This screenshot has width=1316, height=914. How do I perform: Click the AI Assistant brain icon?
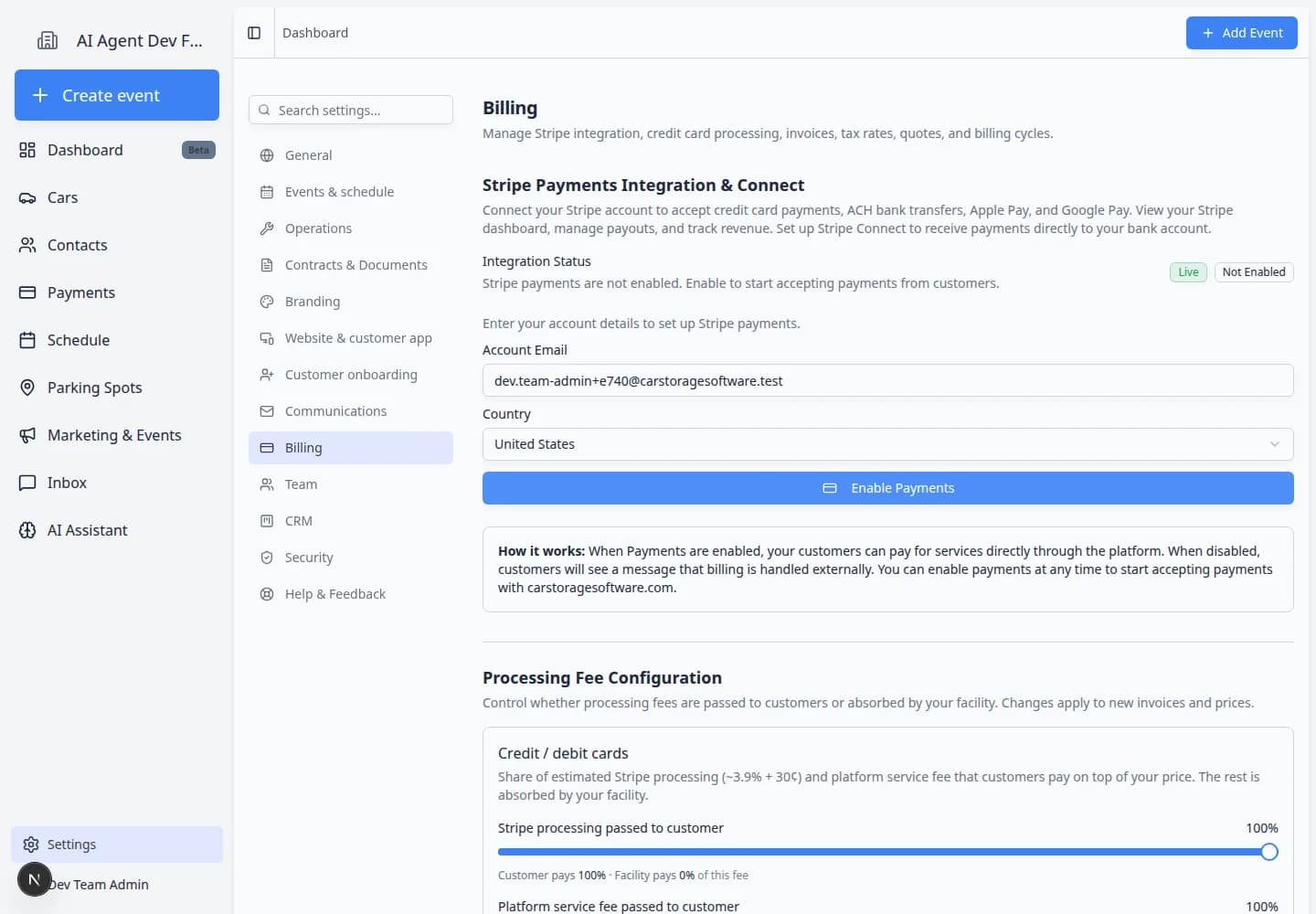[x=27, y=530]
